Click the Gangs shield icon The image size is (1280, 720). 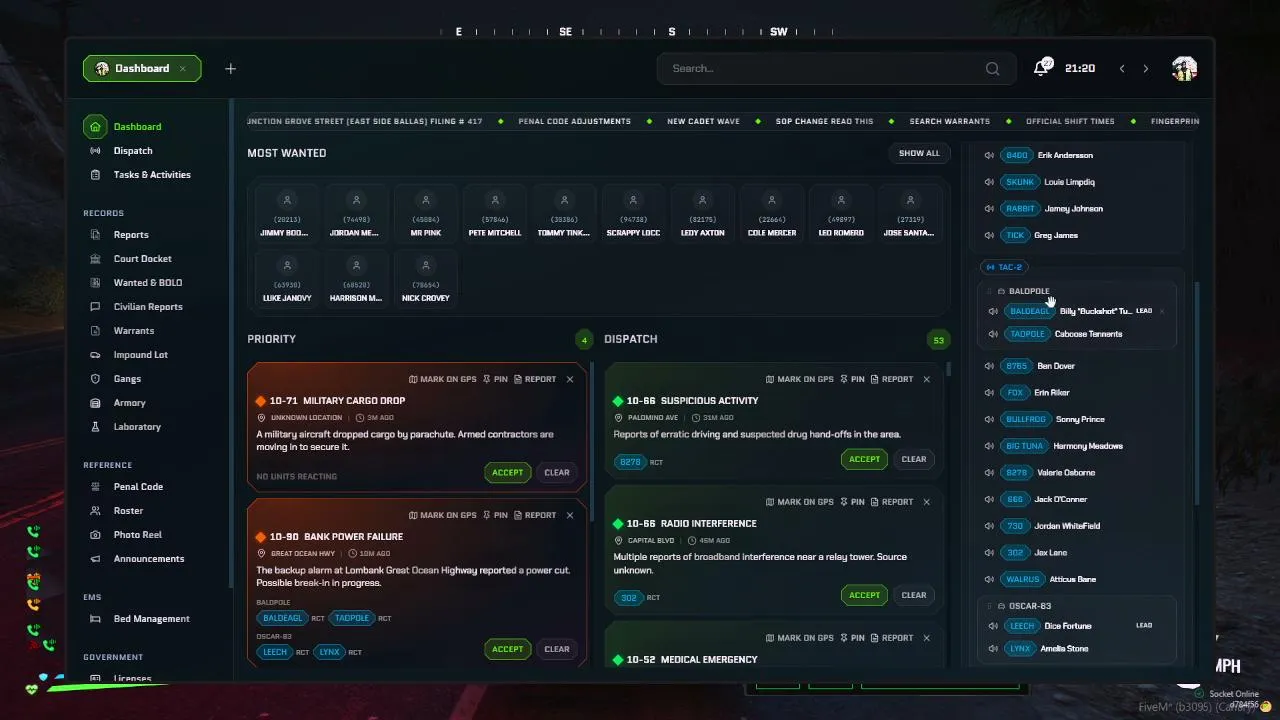[95, 379]
